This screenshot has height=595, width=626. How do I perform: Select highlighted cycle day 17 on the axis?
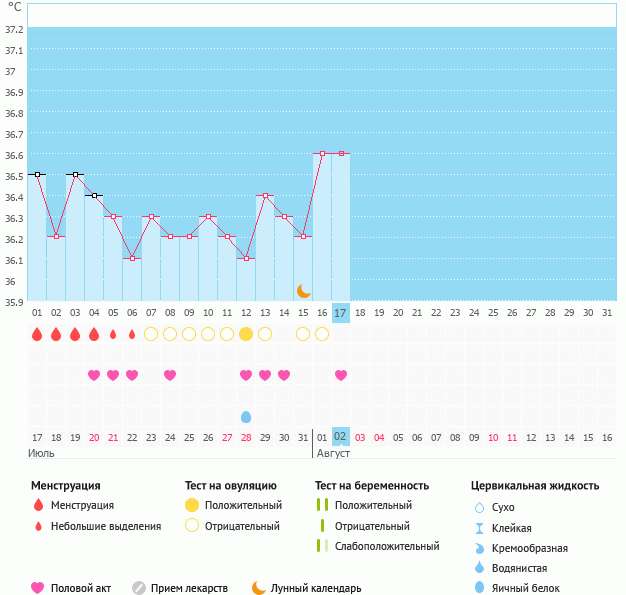(341, 313)
